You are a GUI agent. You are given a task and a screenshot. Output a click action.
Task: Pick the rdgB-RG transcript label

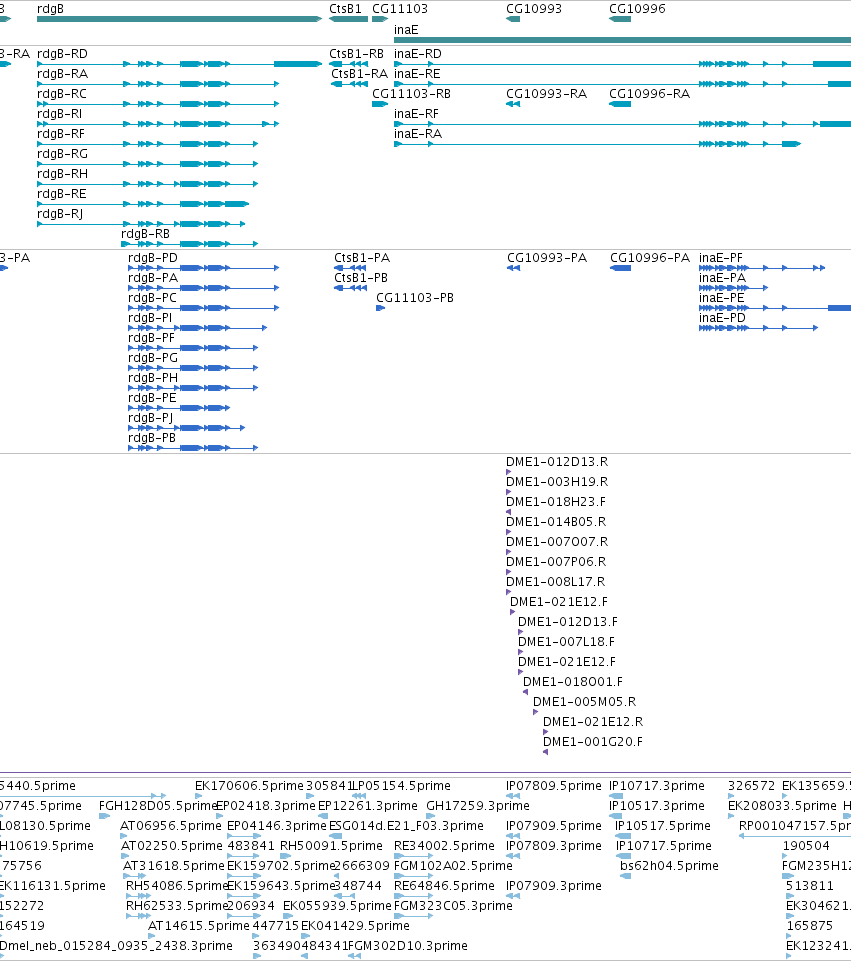(62, 154)
